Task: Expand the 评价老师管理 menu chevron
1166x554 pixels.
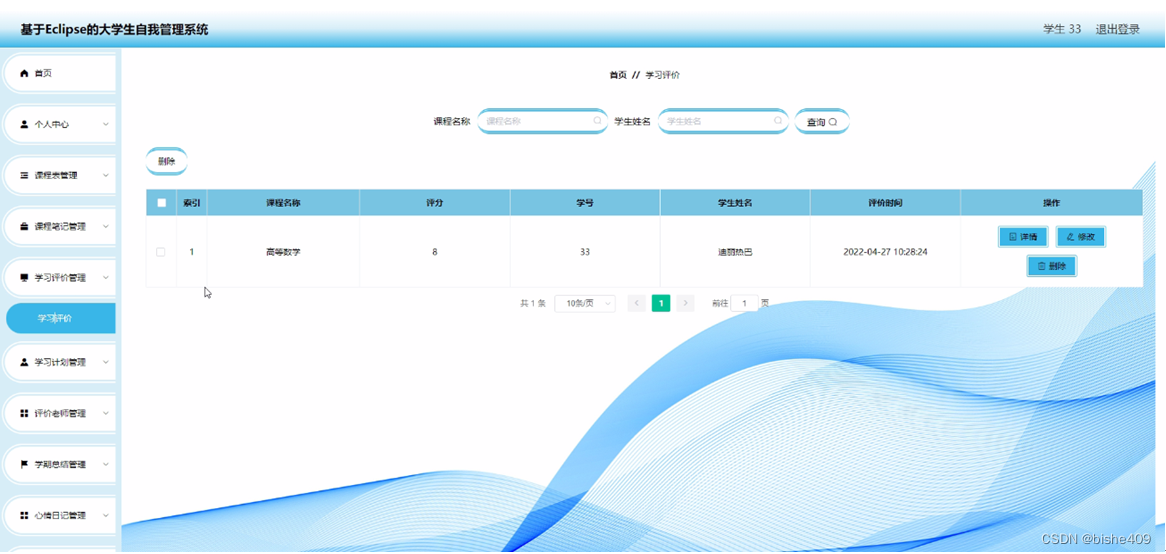Action: click(106, 413)
